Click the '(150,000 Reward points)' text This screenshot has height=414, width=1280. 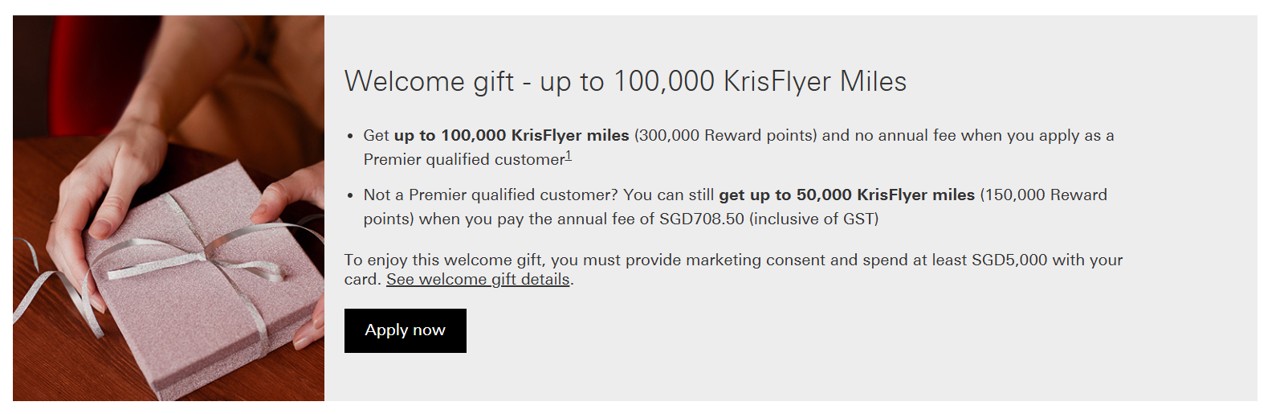click(x=1043, y=195)
